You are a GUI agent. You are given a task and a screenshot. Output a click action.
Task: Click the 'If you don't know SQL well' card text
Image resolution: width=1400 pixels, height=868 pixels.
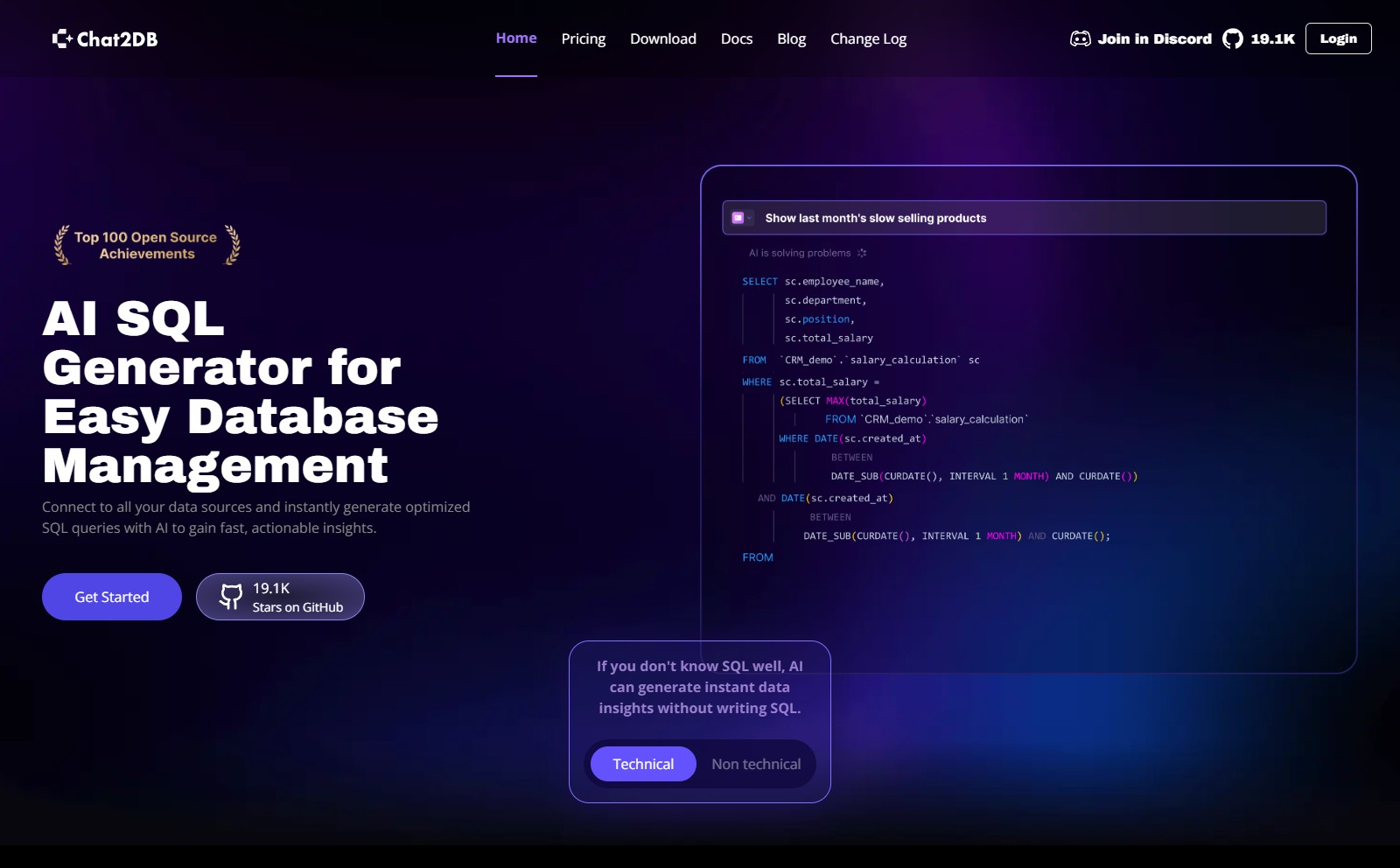(x=700, y=687)
